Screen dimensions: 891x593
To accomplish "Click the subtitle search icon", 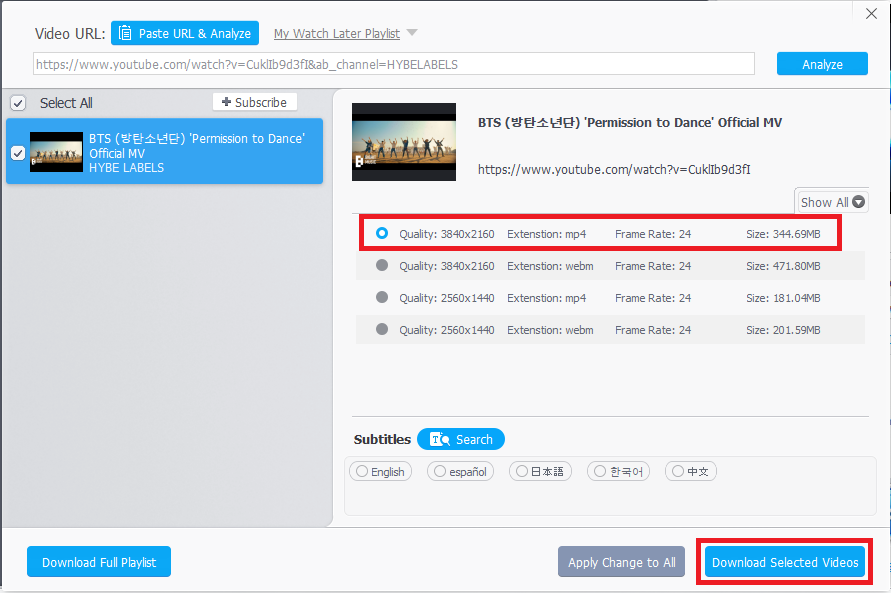I will click(x=440, y=439).
